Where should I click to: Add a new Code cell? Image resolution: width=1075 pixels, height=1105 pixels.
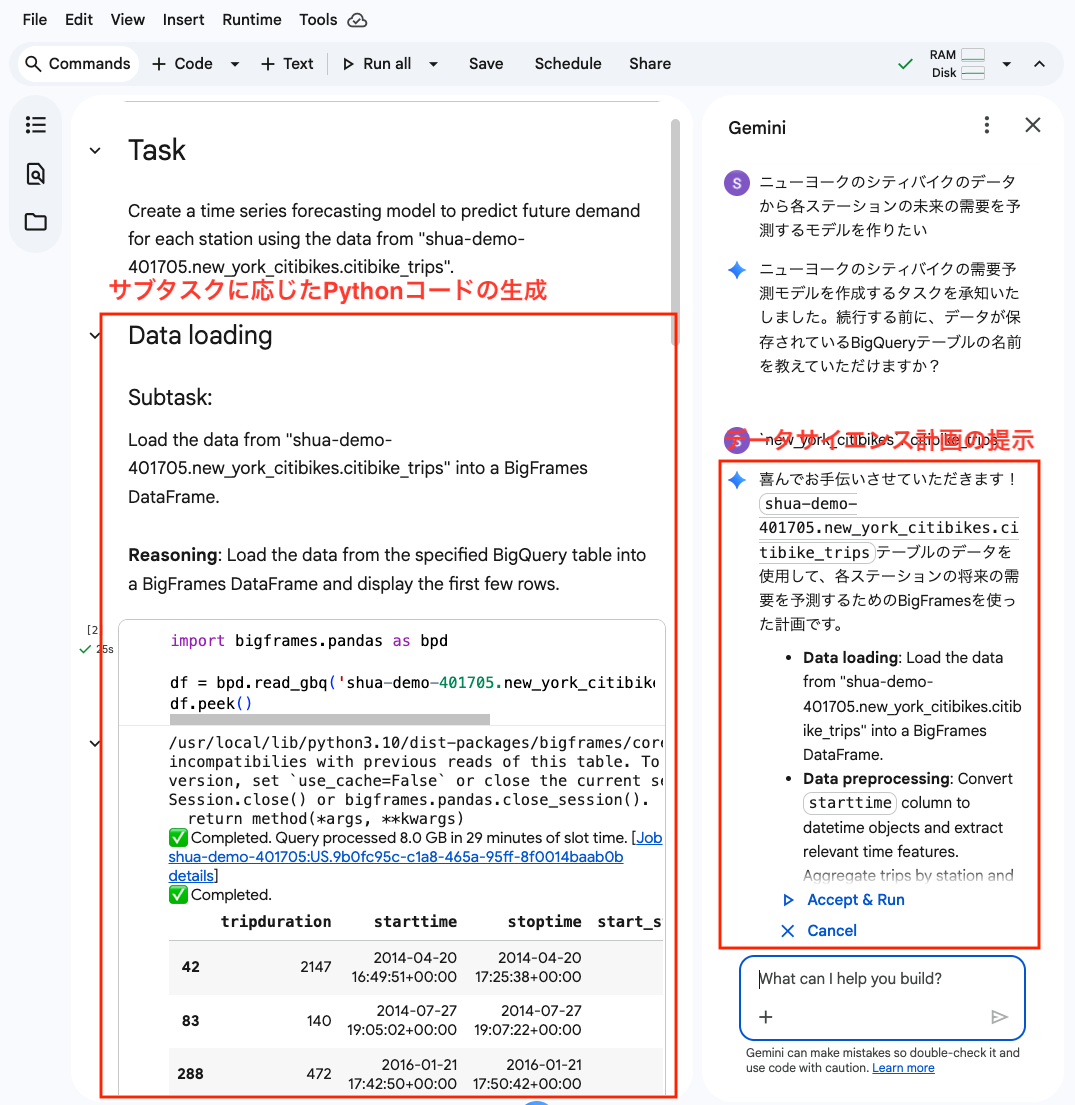[183, 64]
